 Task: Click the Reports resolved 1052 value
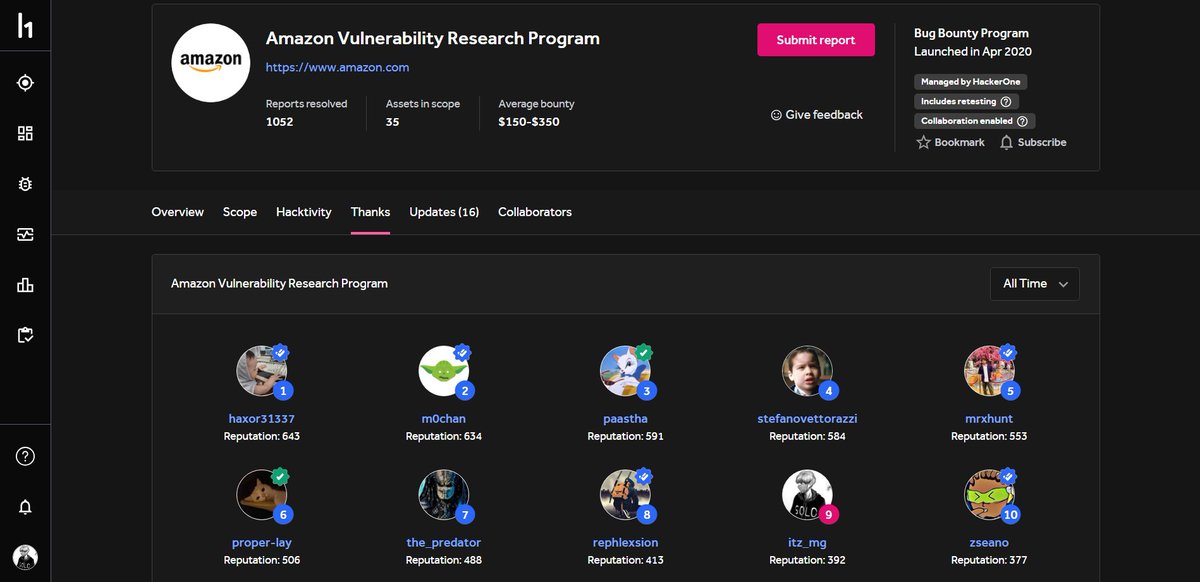click(x=280, y=122)
